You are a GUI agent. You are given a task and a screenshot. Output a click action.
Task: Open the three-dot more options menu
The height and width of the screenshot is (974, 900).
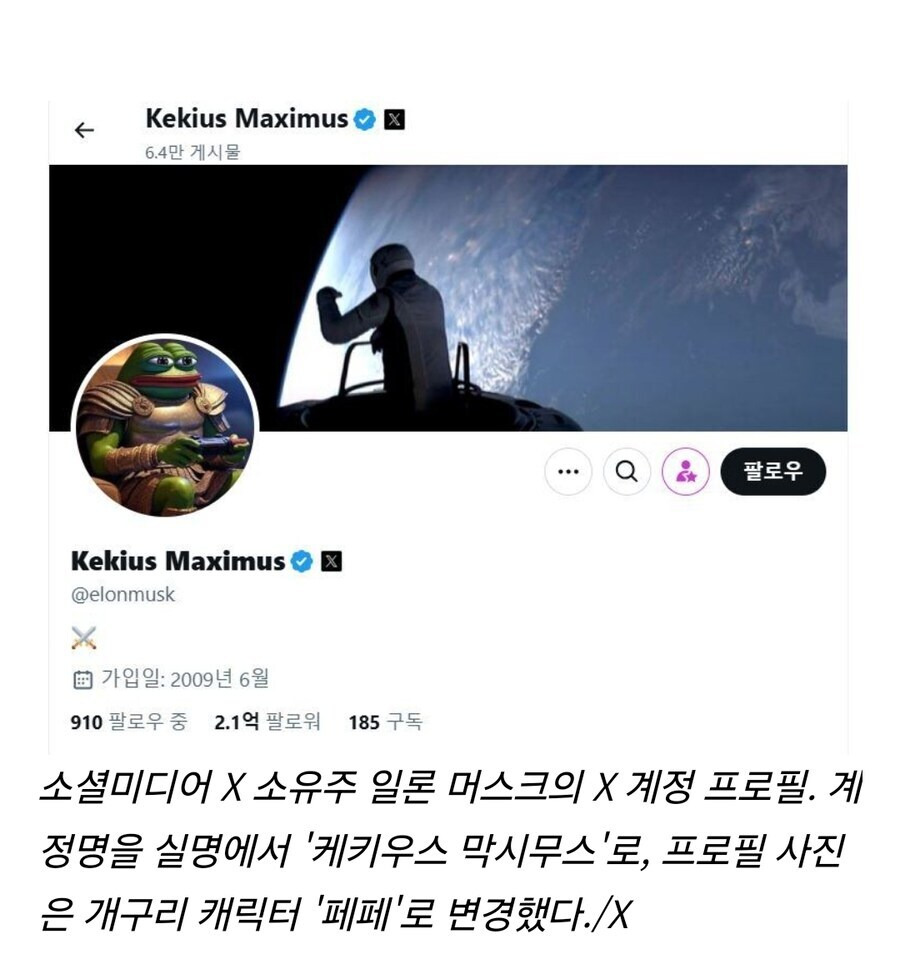(568, 471)
